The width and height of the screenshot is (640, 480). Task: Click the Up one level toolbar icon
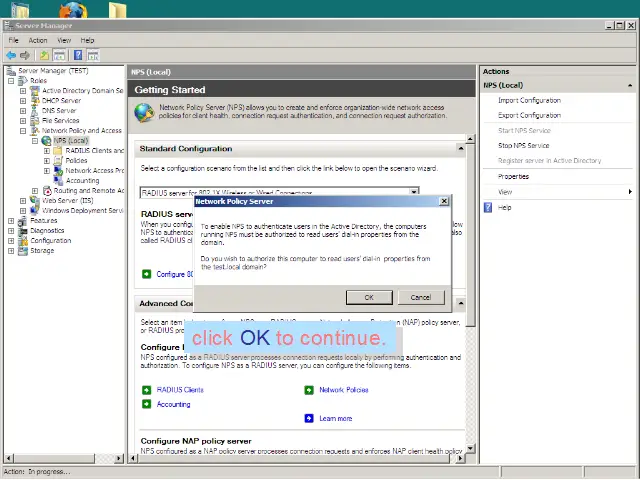tap(44, 55)
